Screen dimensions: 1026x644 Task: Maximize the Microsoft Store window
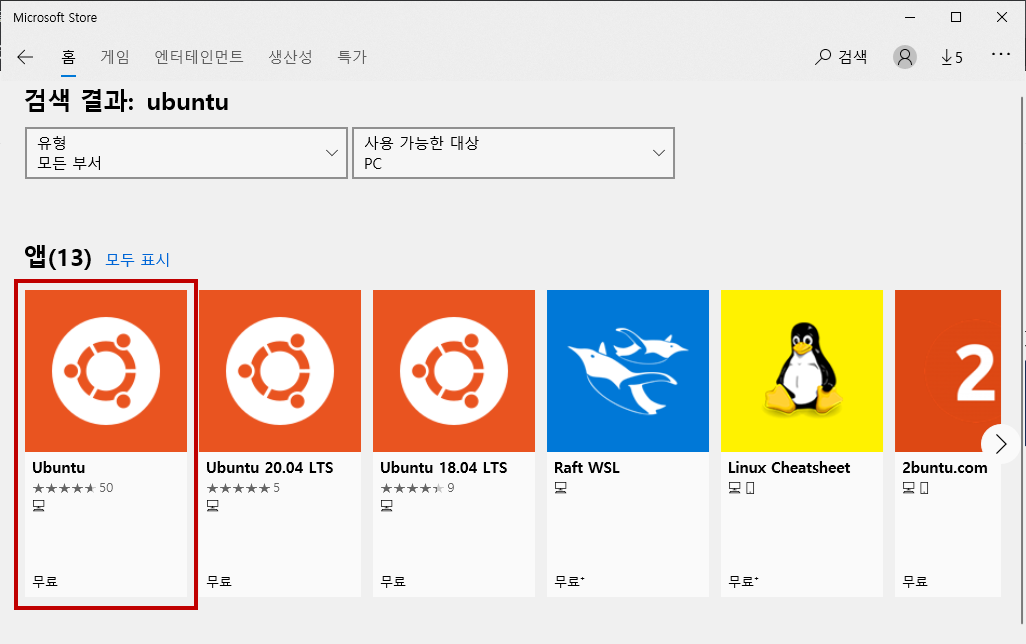(x=956, y=18)
